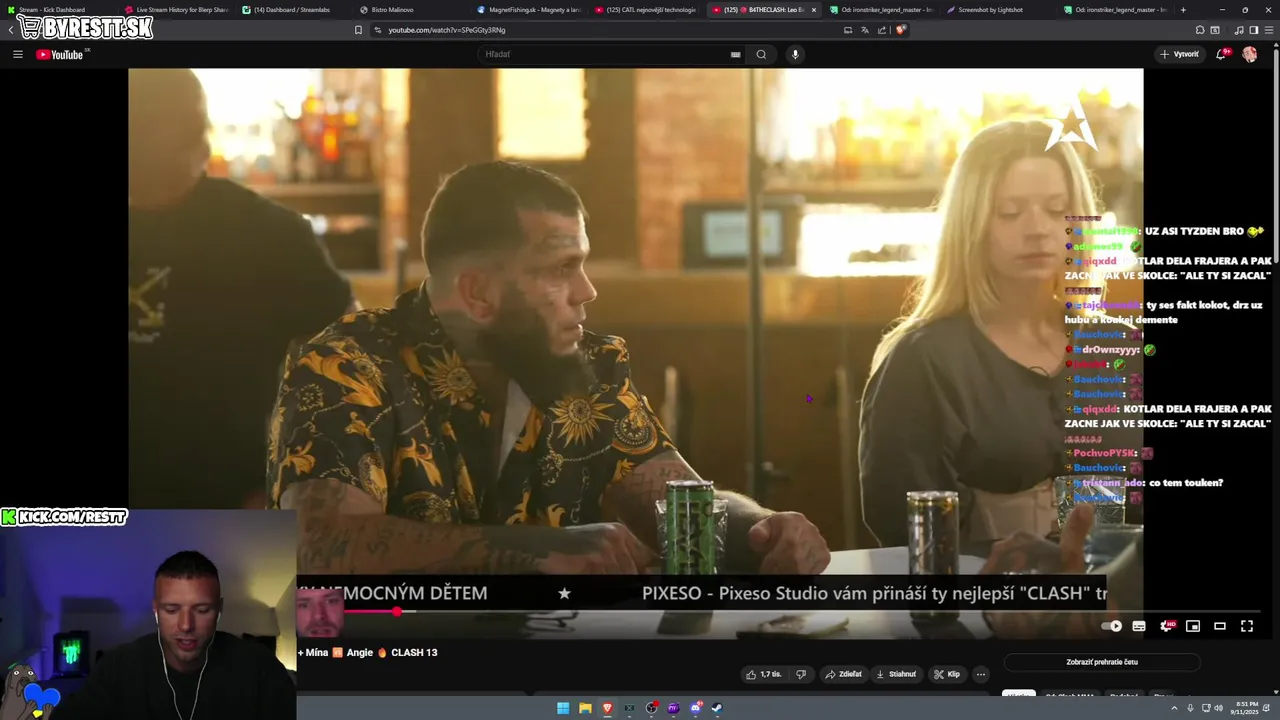Click the Brave Shields lion icon
1280x720 pixels.
click(900, 30)
